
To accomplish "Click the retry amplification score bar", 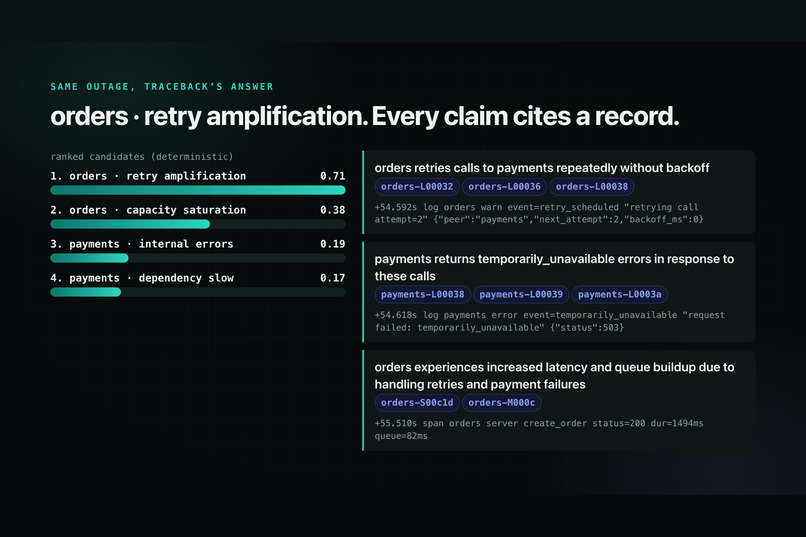I will [x=198, y=190].
